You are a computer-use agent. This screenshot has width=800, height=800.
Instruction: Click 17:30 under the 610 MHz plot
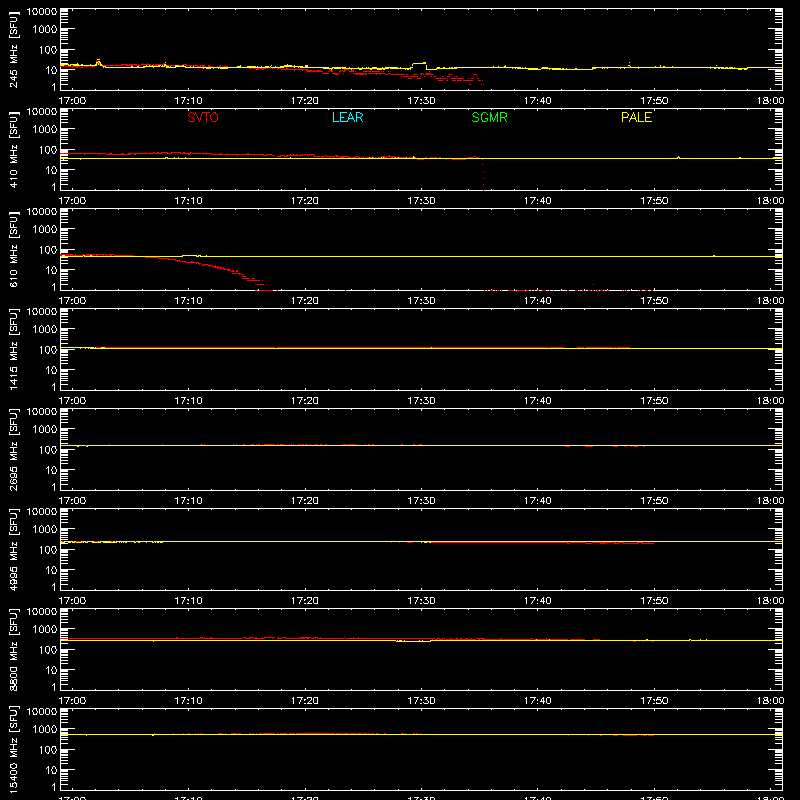pos(421,301)
